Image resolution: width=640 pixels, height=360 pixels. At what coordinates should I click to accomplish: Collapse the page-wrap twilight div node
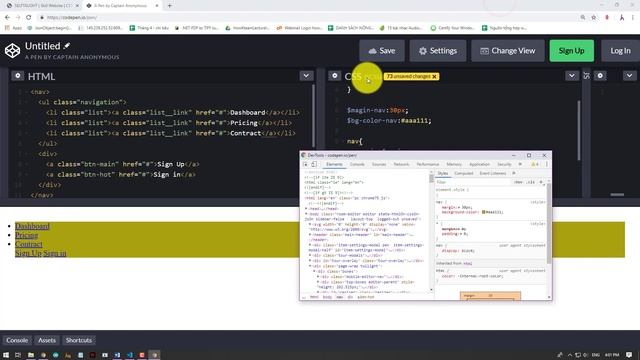(x=310, y=266)
